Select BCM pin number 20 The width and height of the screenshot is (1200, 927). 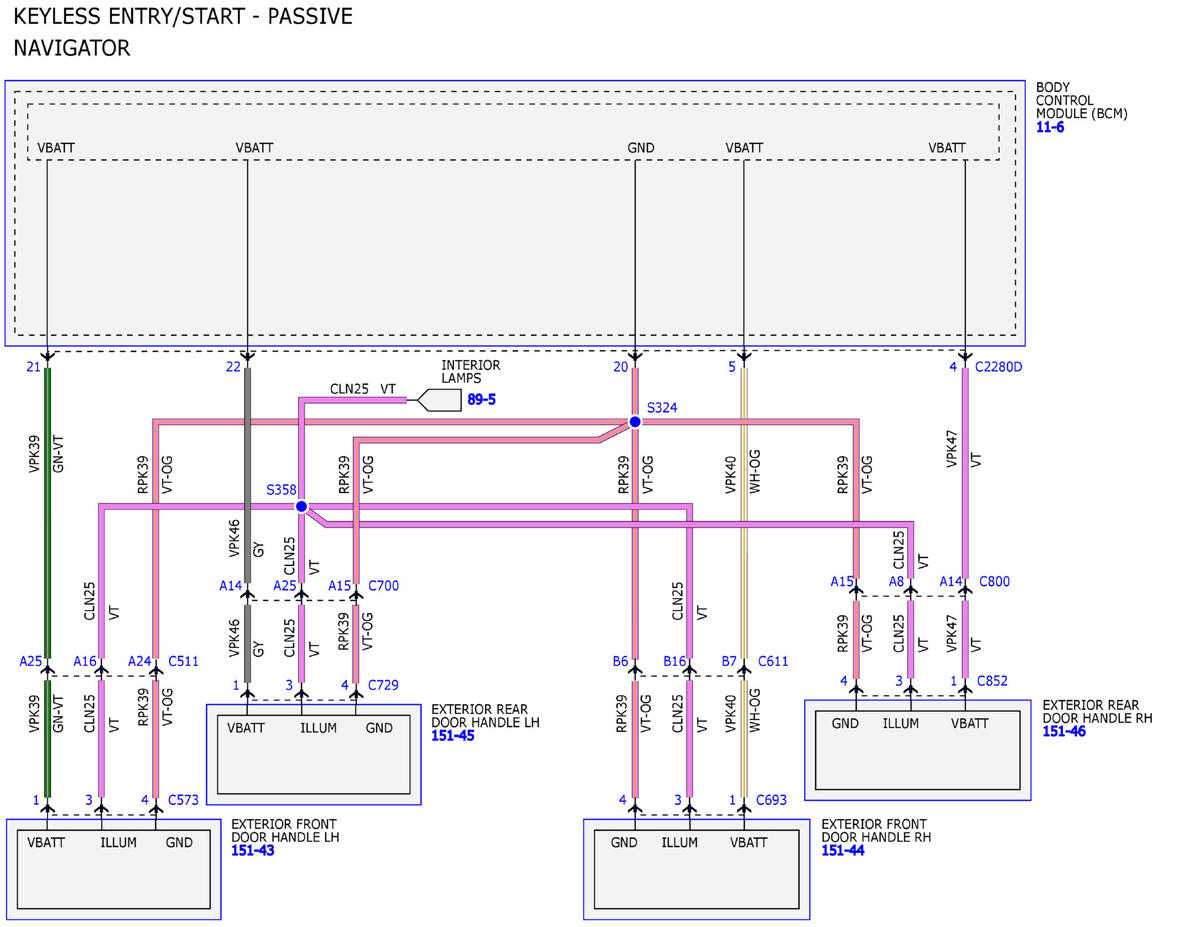pyautogui.click(x=620, y=367)
